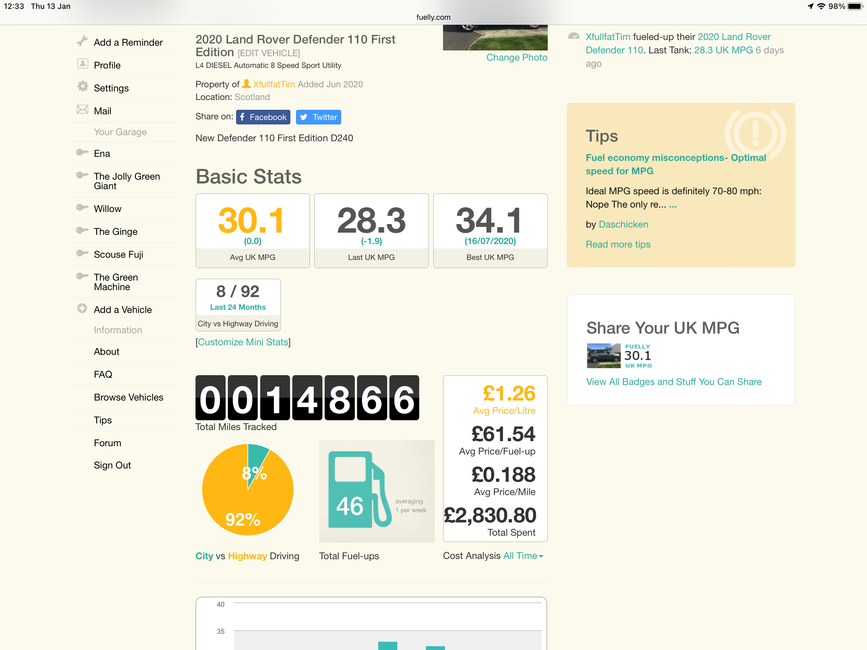Open the 2020 Land Rover Defender 110 feed link

click(678, 44)
